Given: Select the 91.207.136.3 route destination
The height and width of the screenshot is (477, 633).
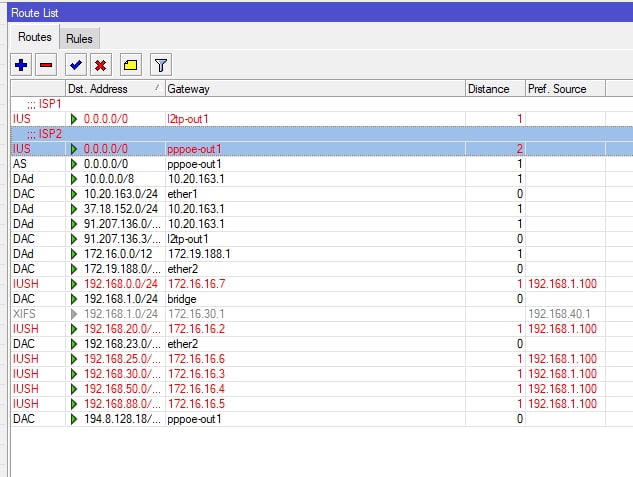Looking at the screenshot, I should [122, 239].
